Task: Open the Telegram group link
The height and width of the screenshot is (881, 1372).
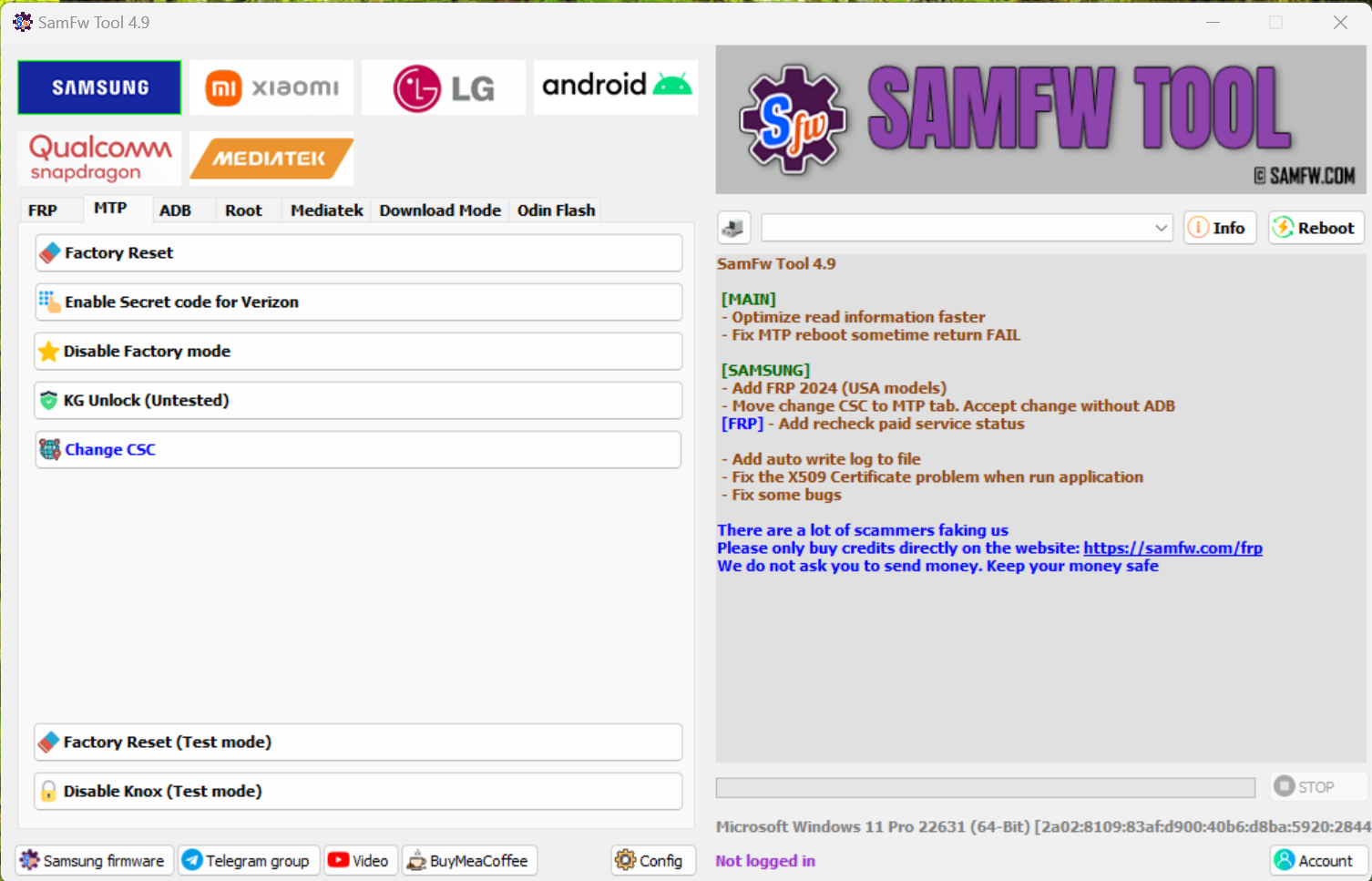Action: pyautogui.click(x=248, y=861)
